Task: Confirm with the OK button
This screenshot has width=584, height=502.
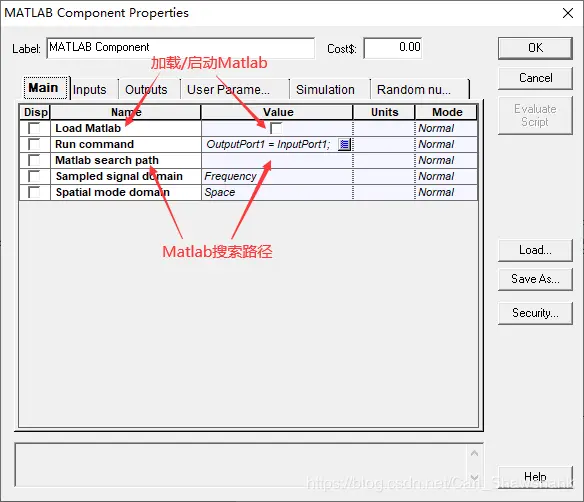Action: [535, 48]
